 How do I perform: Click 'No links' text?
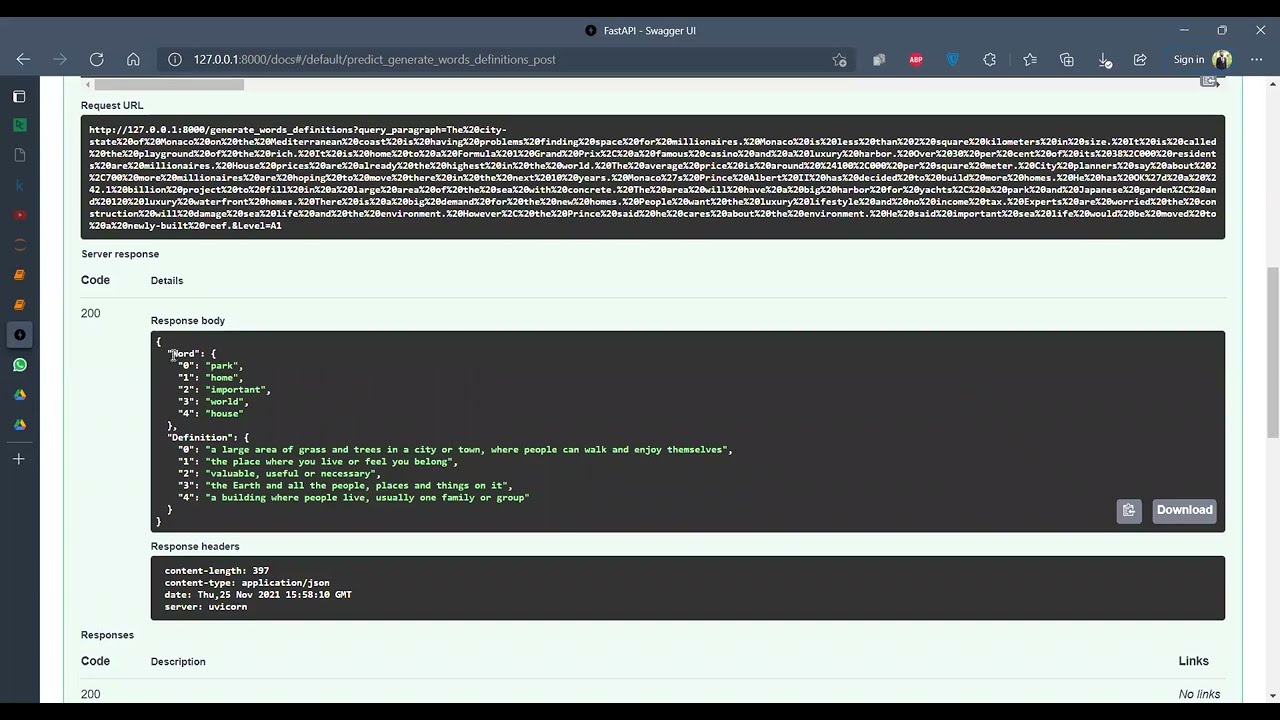coord(1199,694)
